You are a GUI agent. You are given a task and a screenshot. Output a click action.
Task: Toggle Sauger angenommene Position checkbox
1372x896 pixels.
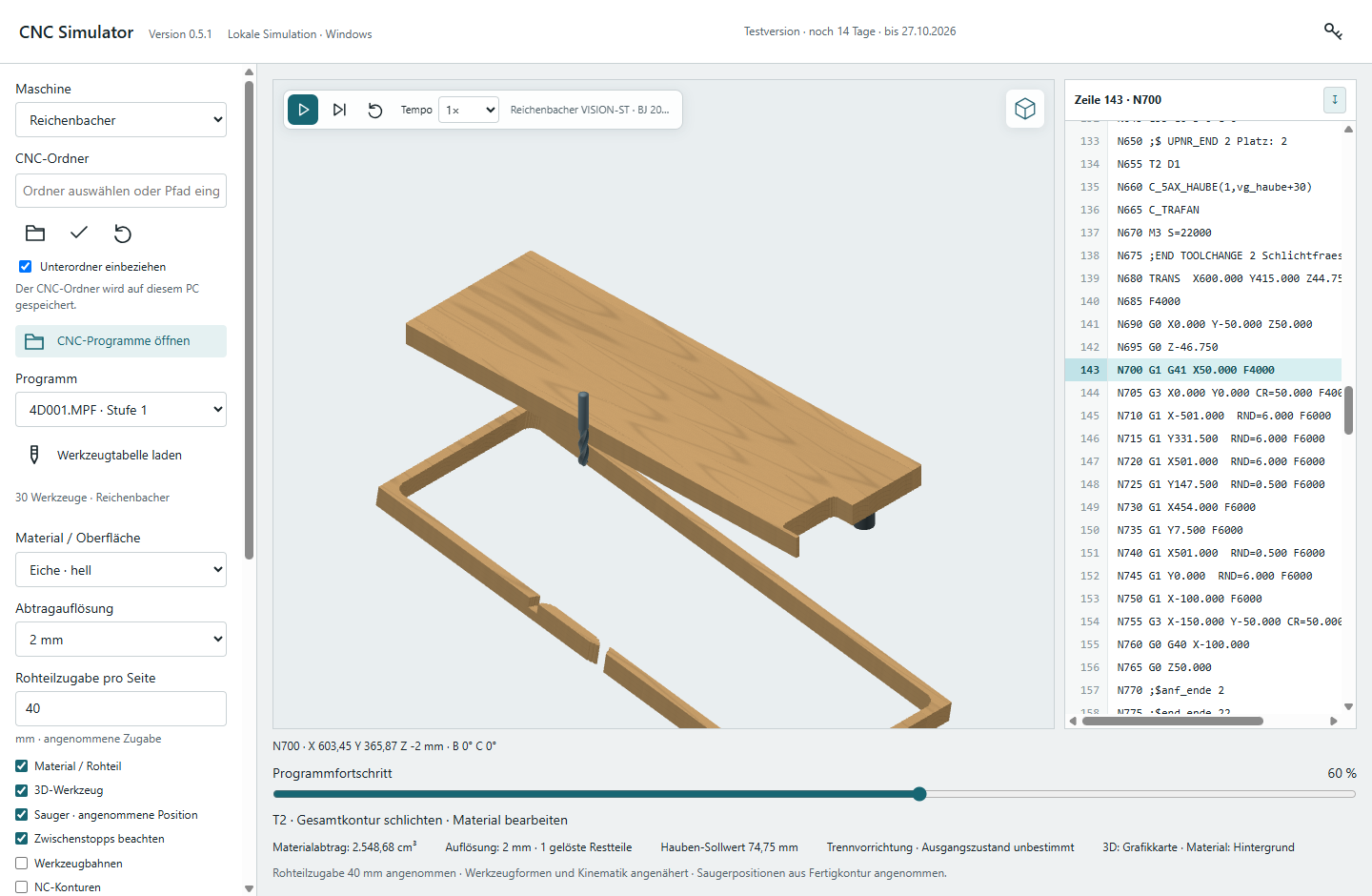click(22, 815)
